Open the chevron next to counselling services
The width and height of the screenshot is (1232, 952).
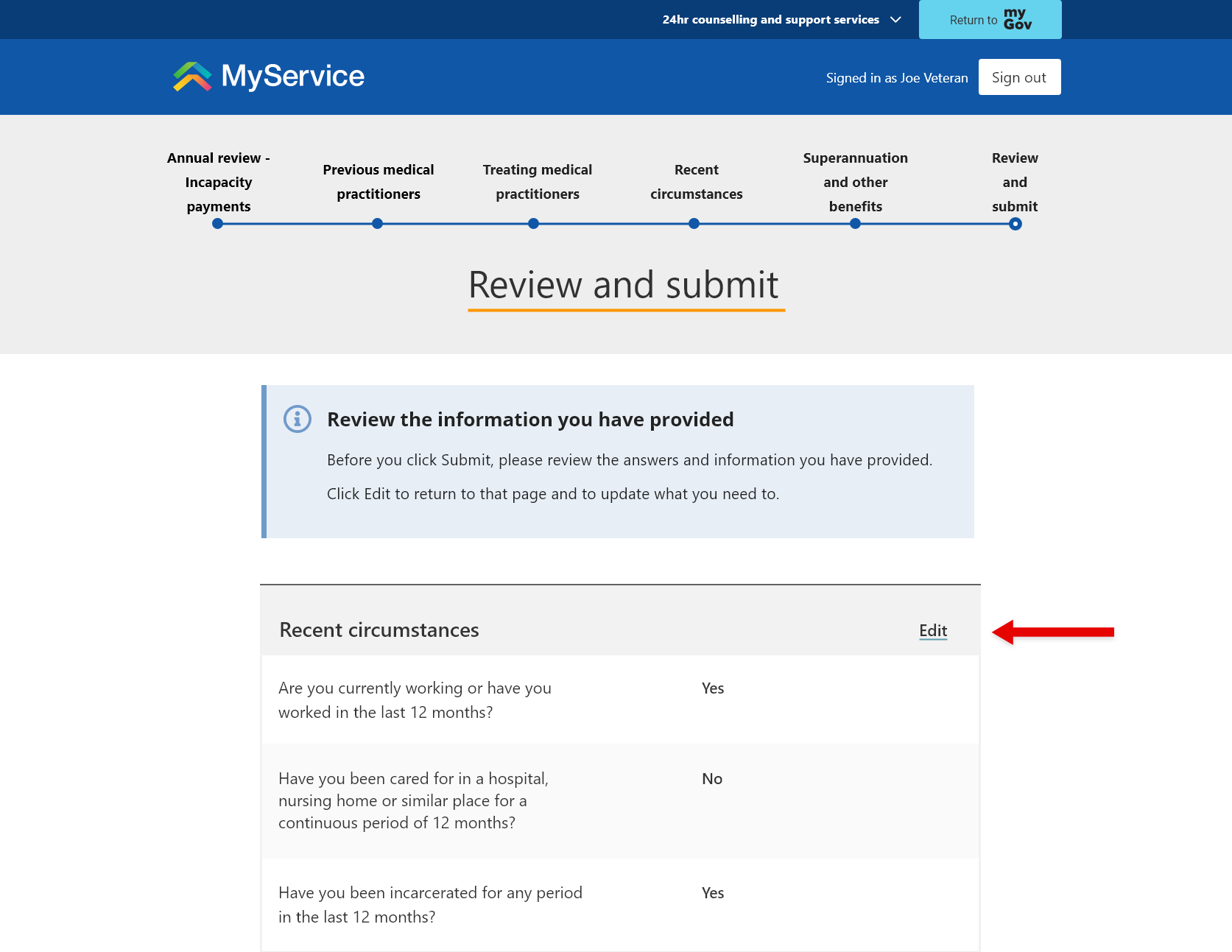pyautogui.click(x=895, y=20)
